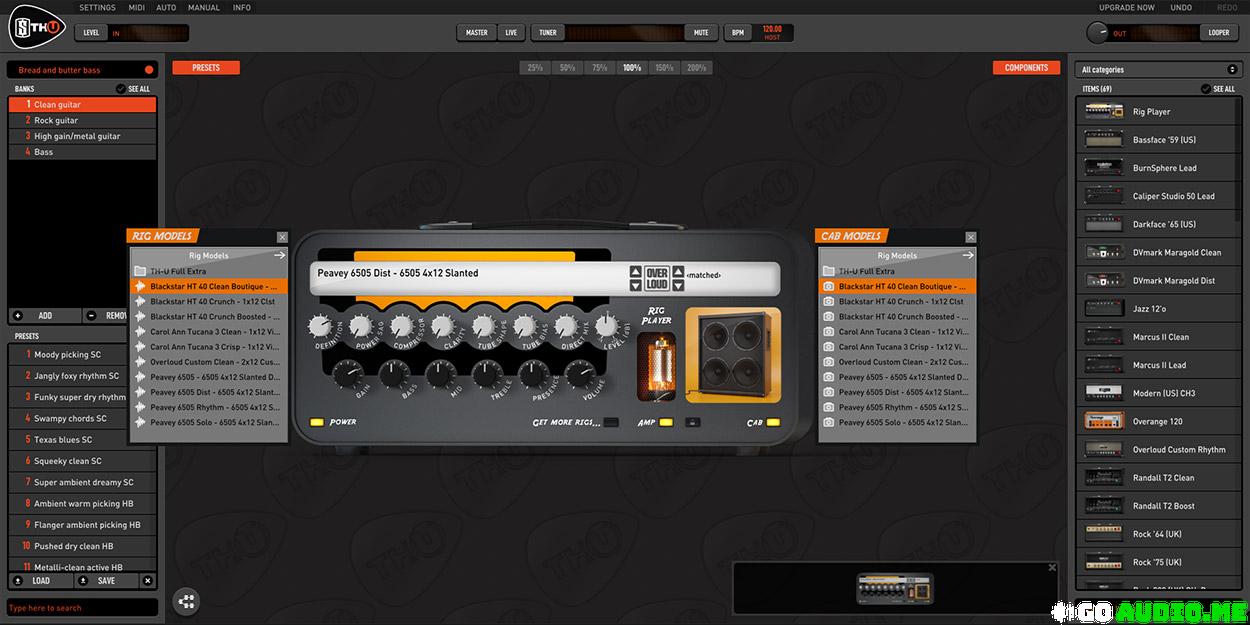Select Rig Player component icon
Viewport: 1250px width, 625px height.
1104,112
